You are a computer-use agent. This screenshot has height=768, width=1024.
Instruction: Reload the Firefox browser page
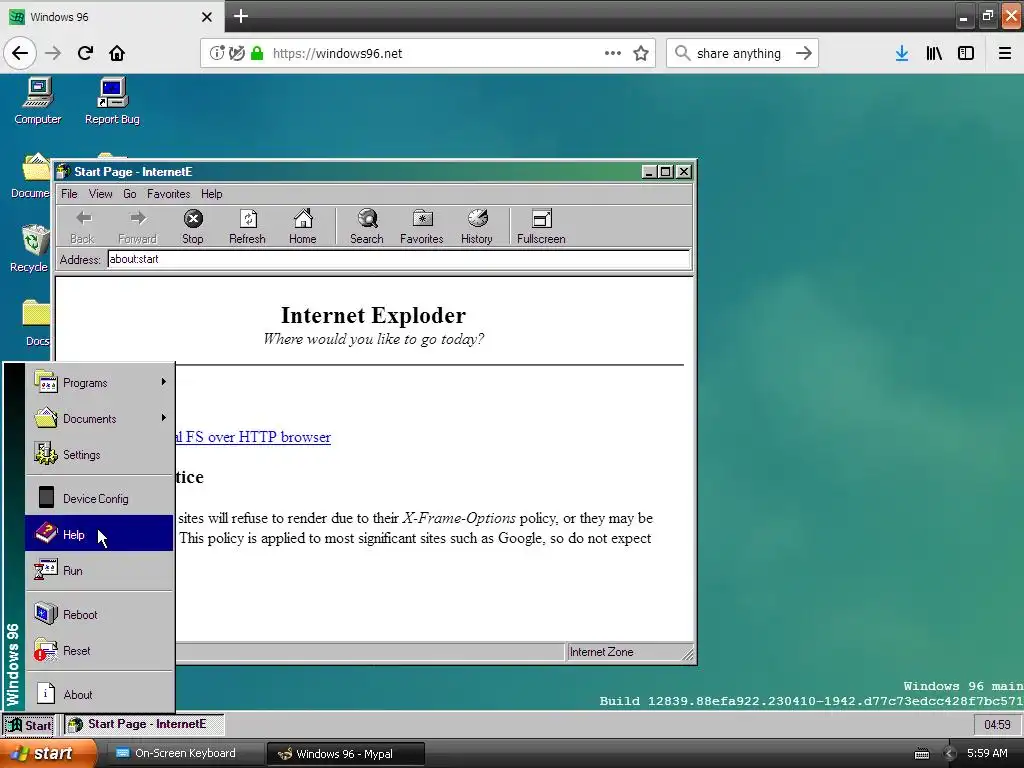(85, 53)
